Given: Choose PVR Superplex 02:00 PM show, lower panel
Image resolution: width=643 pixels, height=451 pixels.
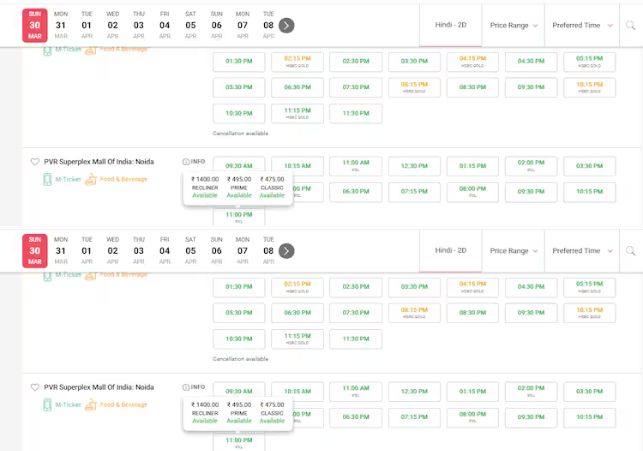Looking at the screenshot, I should [531, 392].
